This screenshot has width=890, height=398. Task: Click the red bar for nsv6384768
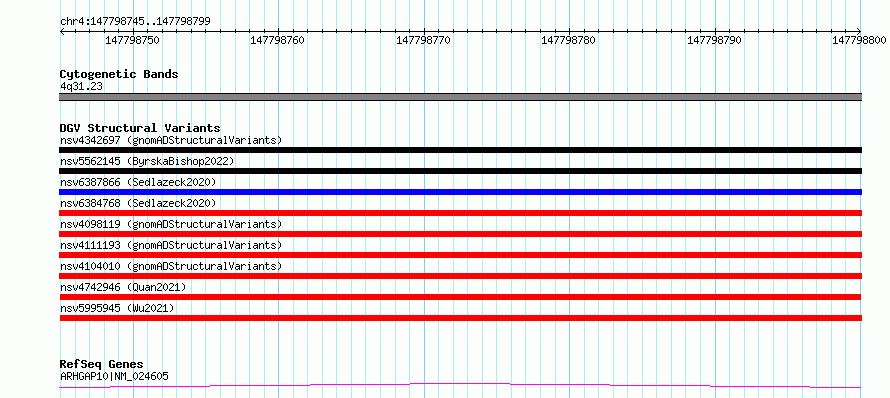click(460, 213)
